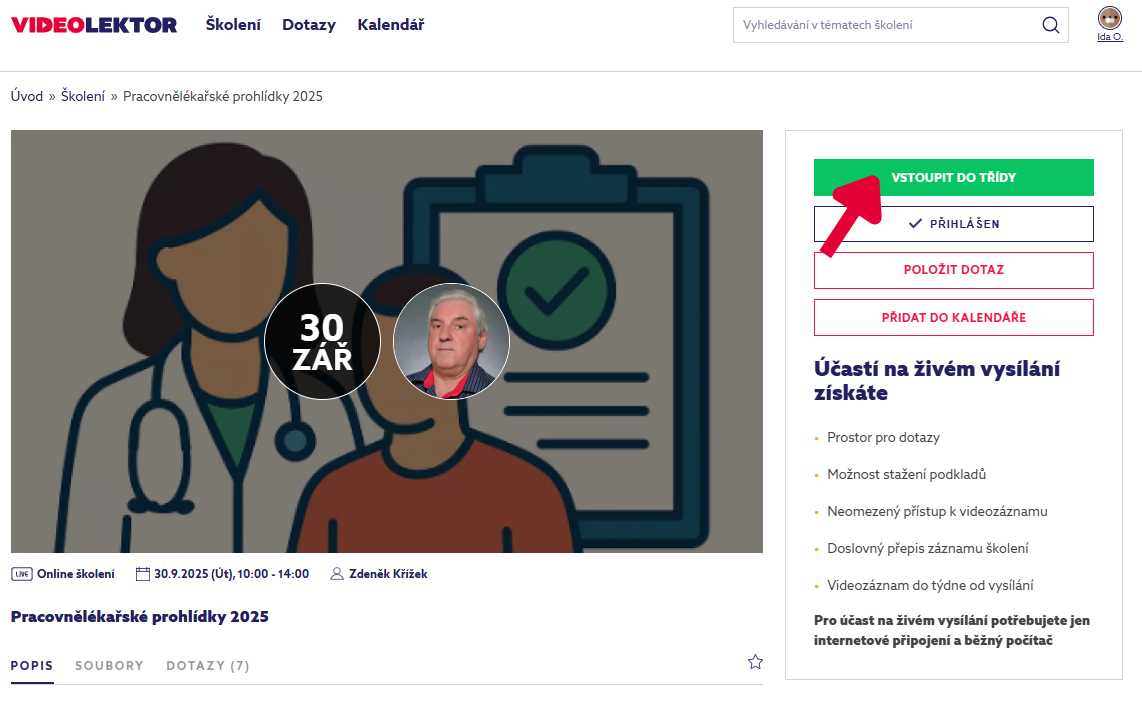Click the favorite star icon
This screenshot has width=1142, height=712.
click(x=755, y=662)
